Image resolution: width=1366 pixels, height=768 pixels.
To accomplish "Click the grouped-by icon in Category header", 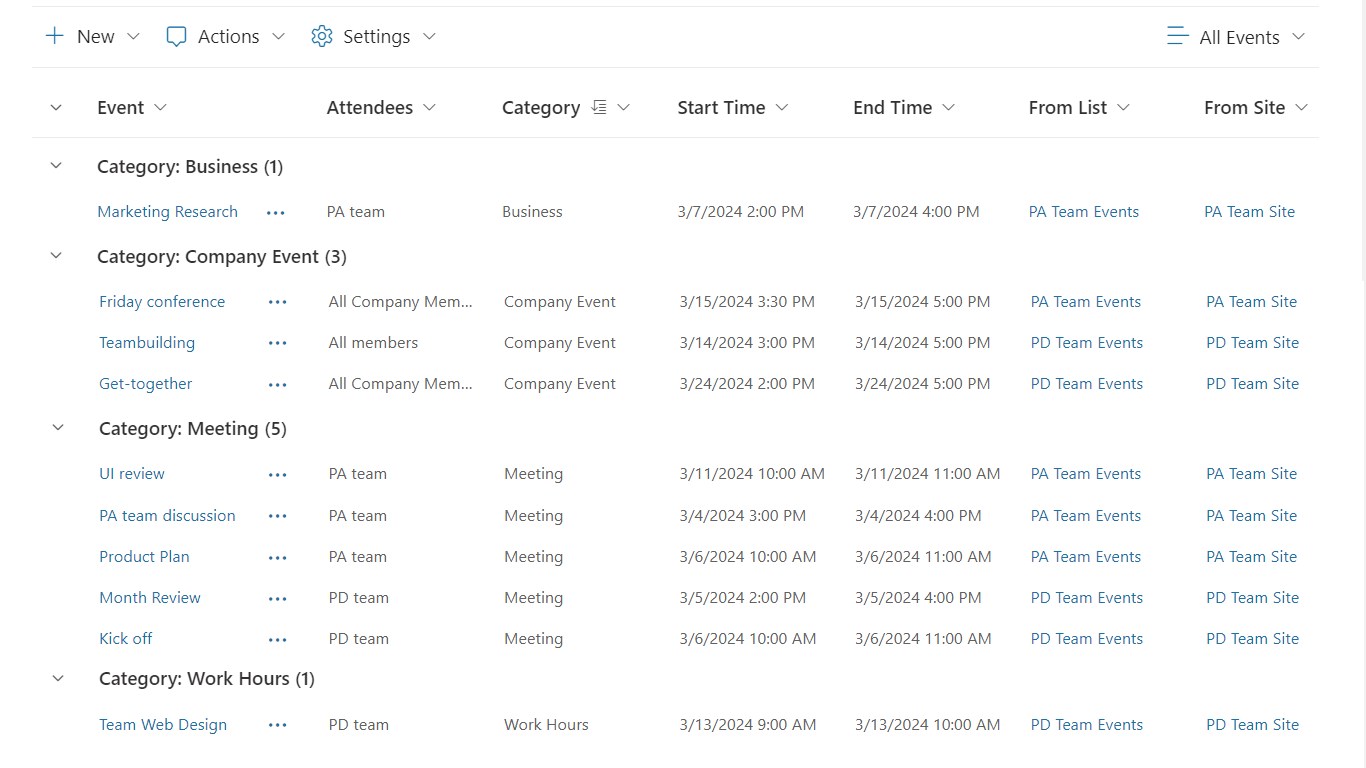I will (x=599, y=108).
